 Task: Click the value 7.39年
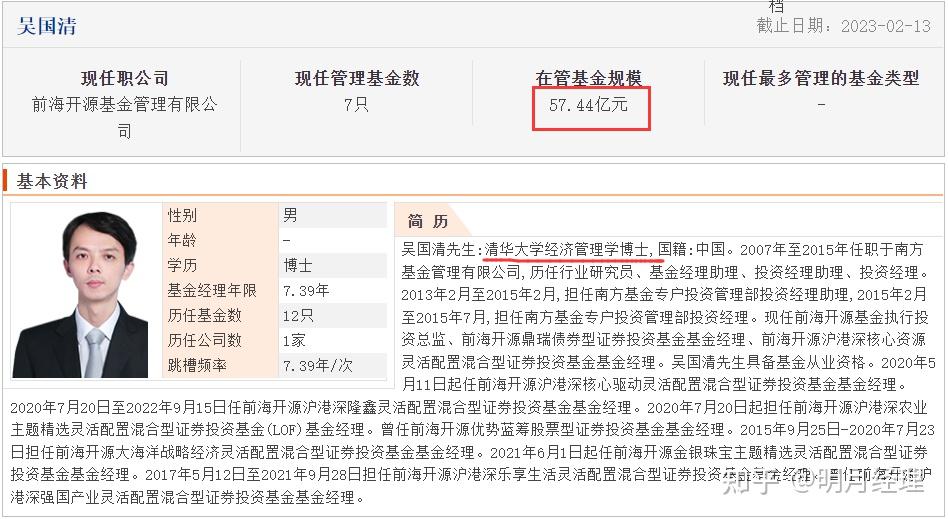click(306, 291)
